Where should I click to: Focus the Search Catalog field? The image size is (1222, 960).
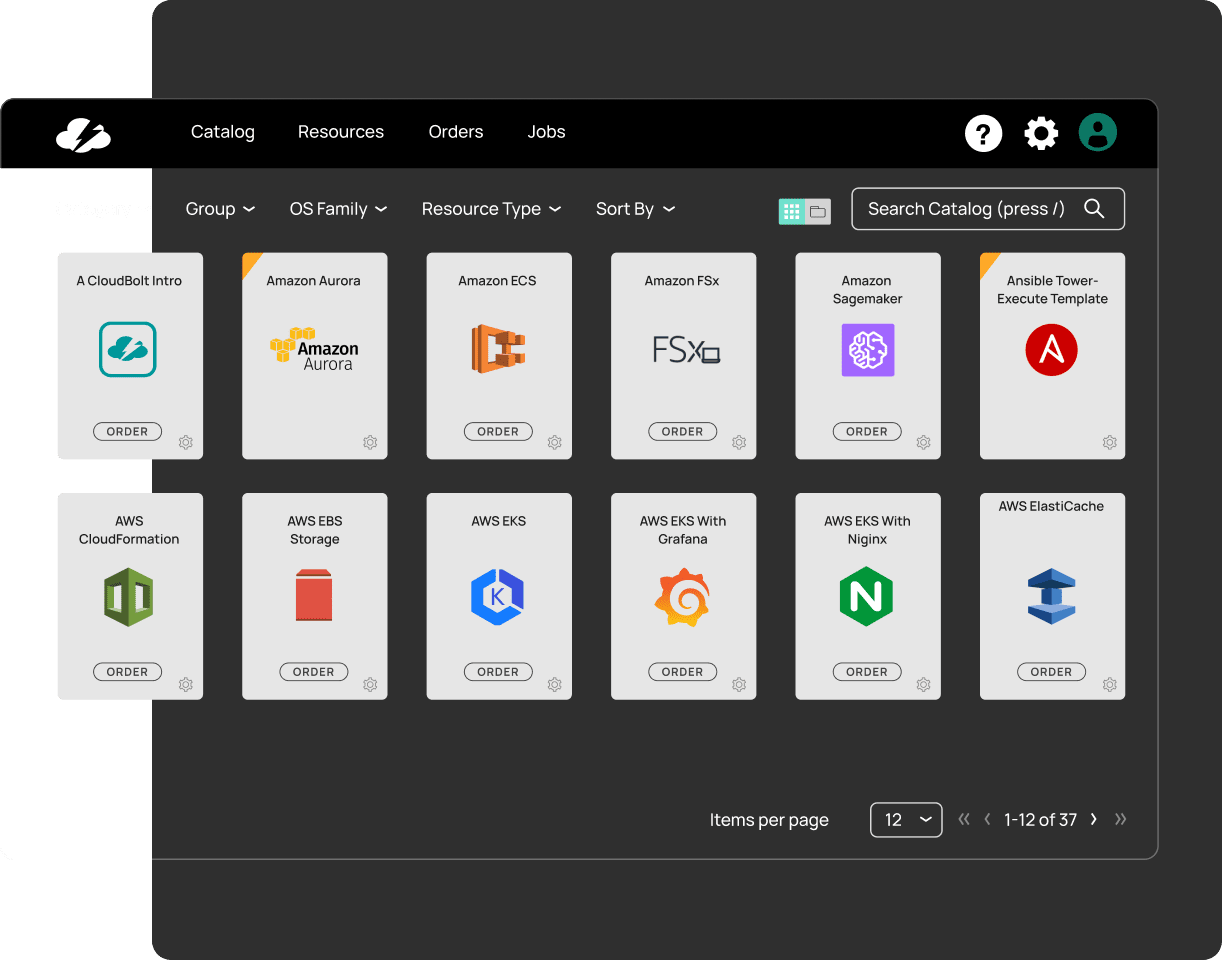(988, 209)
